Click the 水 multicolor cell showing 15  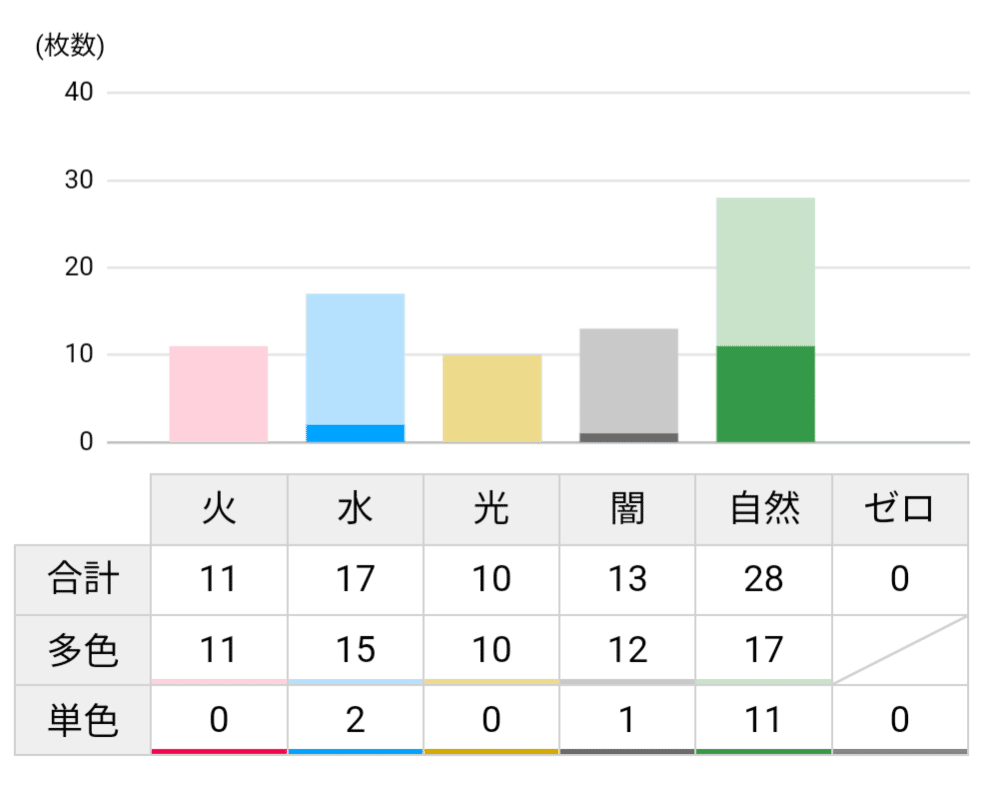click(355, 650)
